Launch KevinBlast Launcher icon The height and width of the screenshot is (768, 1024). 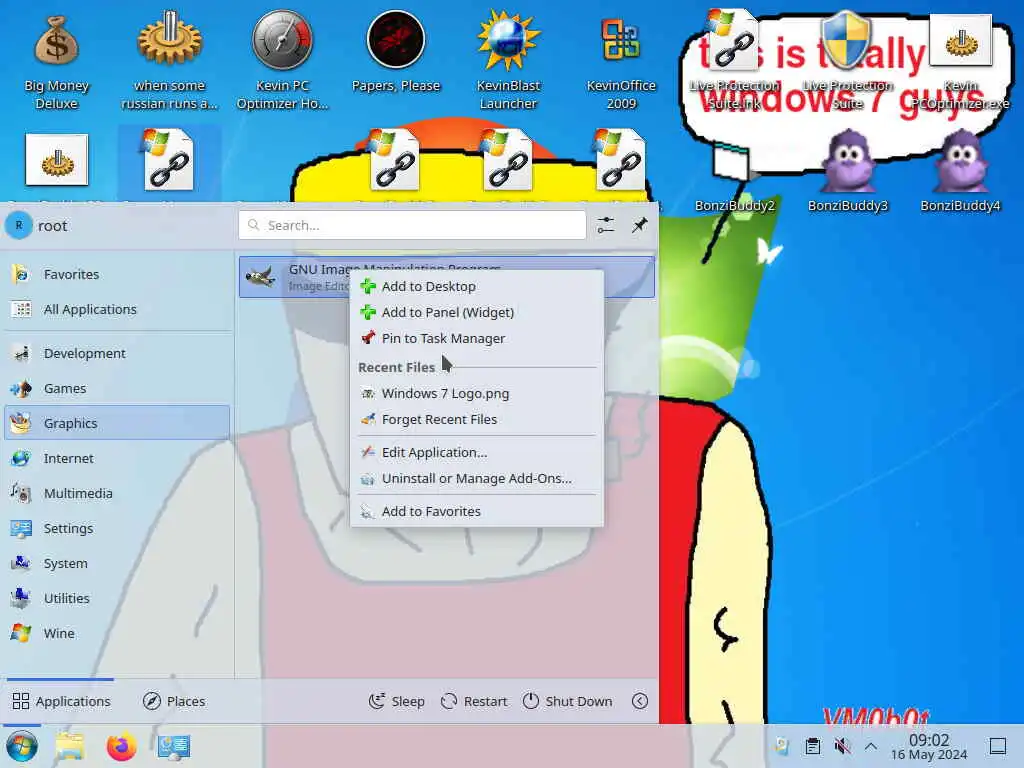click(x=508, y=60)
